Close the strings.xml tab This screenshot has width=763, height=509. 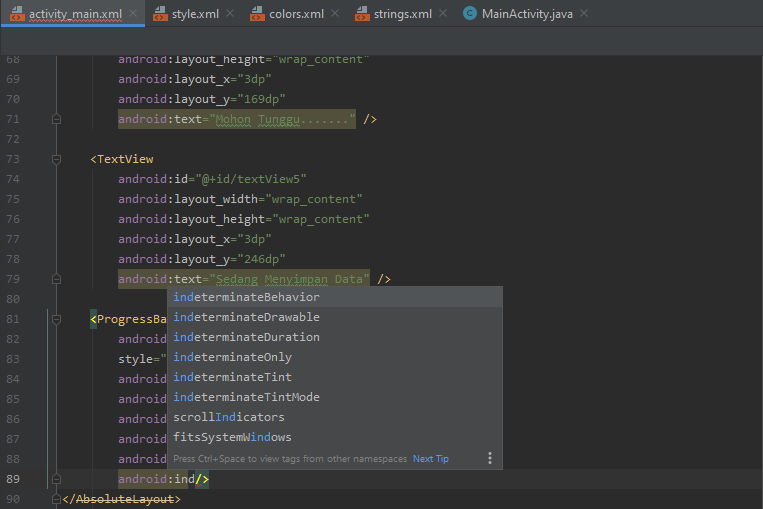point(443,14)
